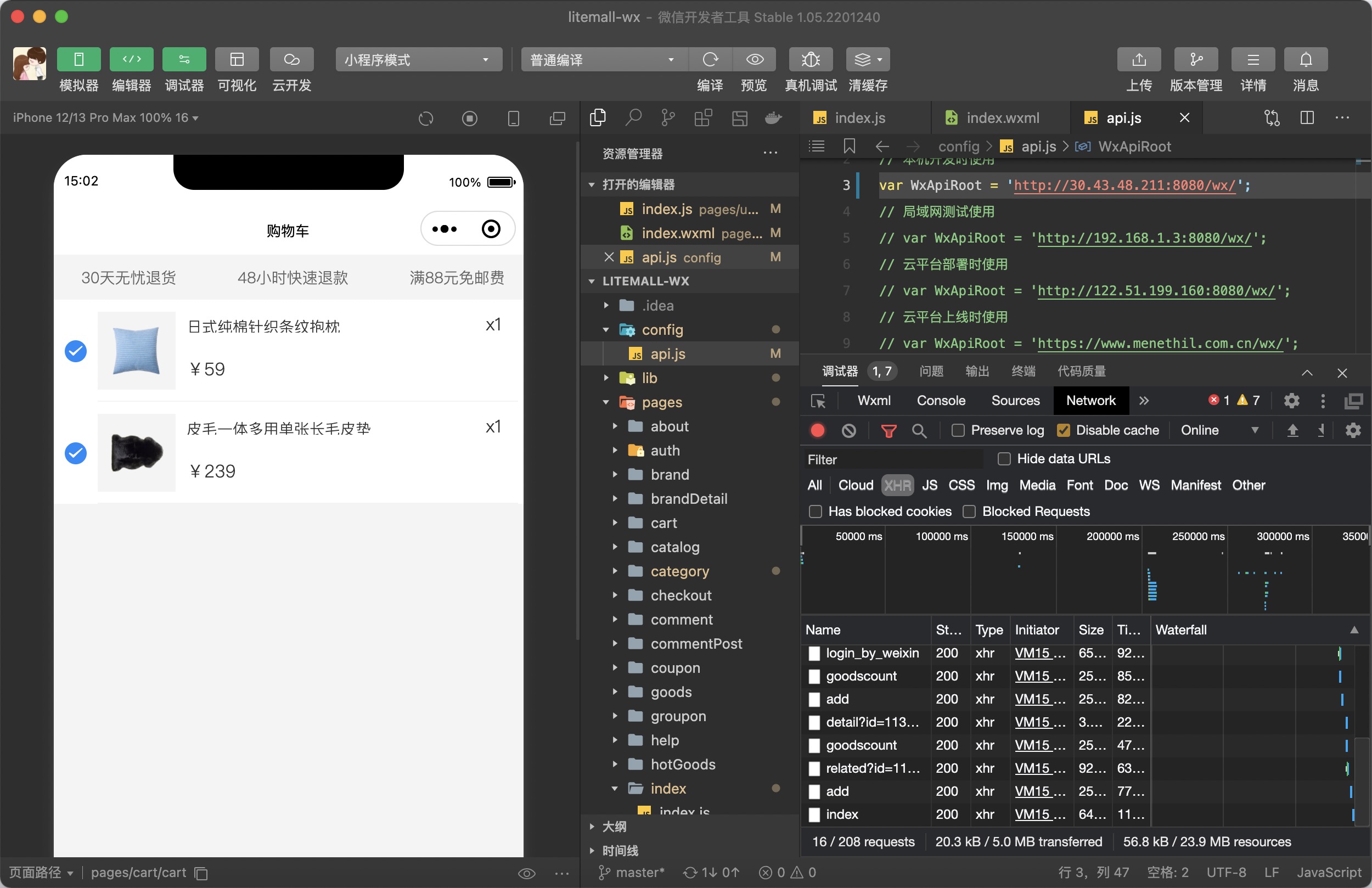Open 普通编译 compilation mode dropdown

pyautogui.click(x=601, y=59)
